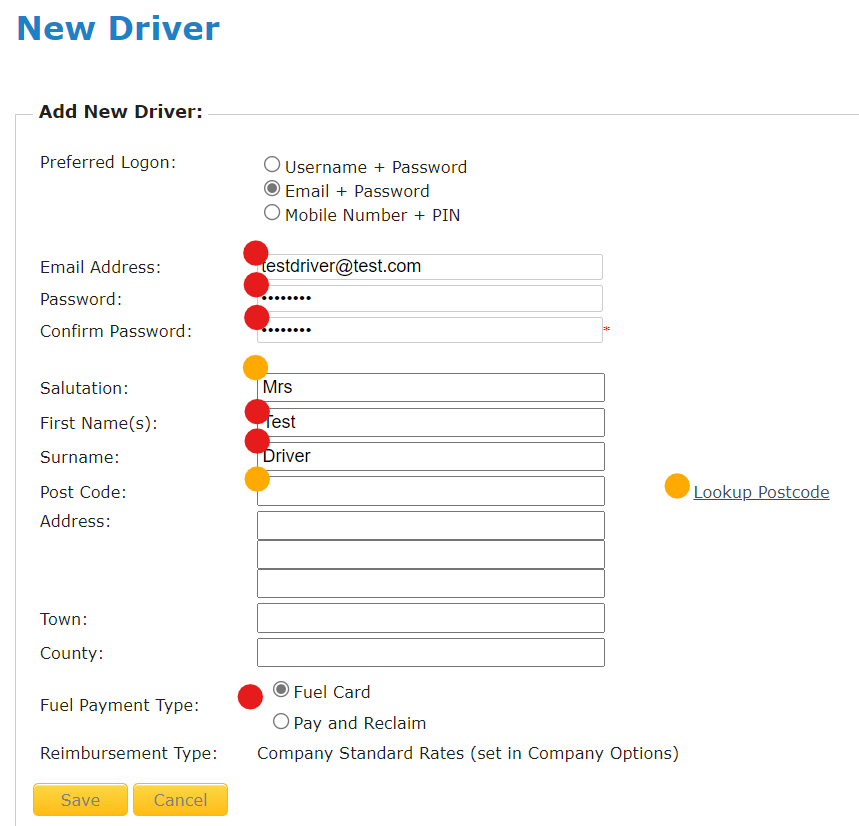Viewport: 859px width, 826px height.
Task: Click the red indicator beside Password field
Action: (x=255, y=285)
